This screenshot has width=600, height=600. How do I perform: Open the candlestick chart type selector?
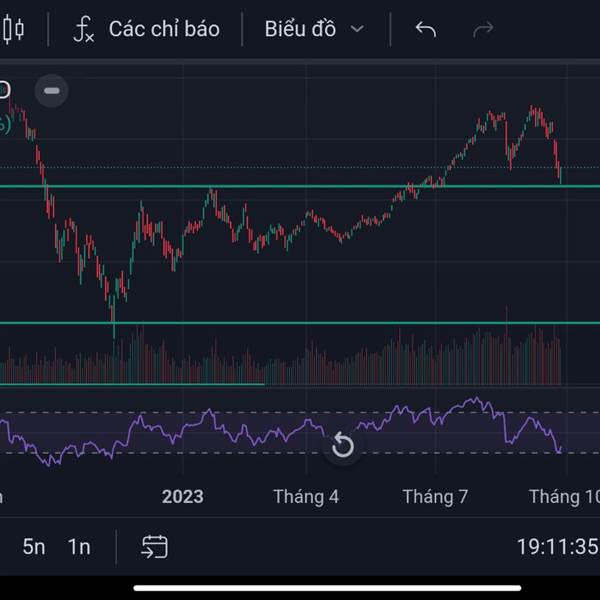pyautogui.click(x=13, y=29)
